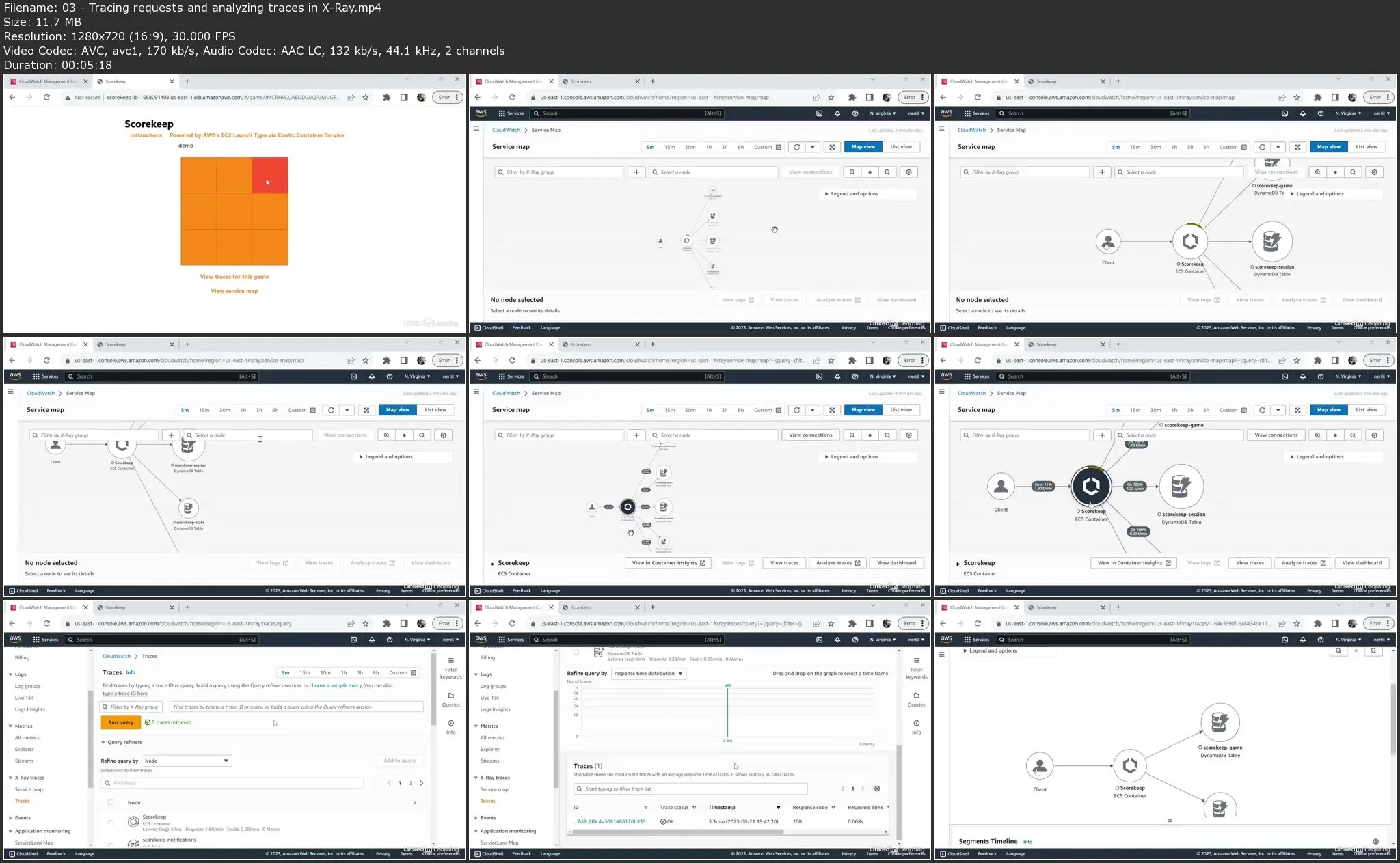
Task: Toggle Chrome side panel on Scorekeep game page
Action: (404, 98)
